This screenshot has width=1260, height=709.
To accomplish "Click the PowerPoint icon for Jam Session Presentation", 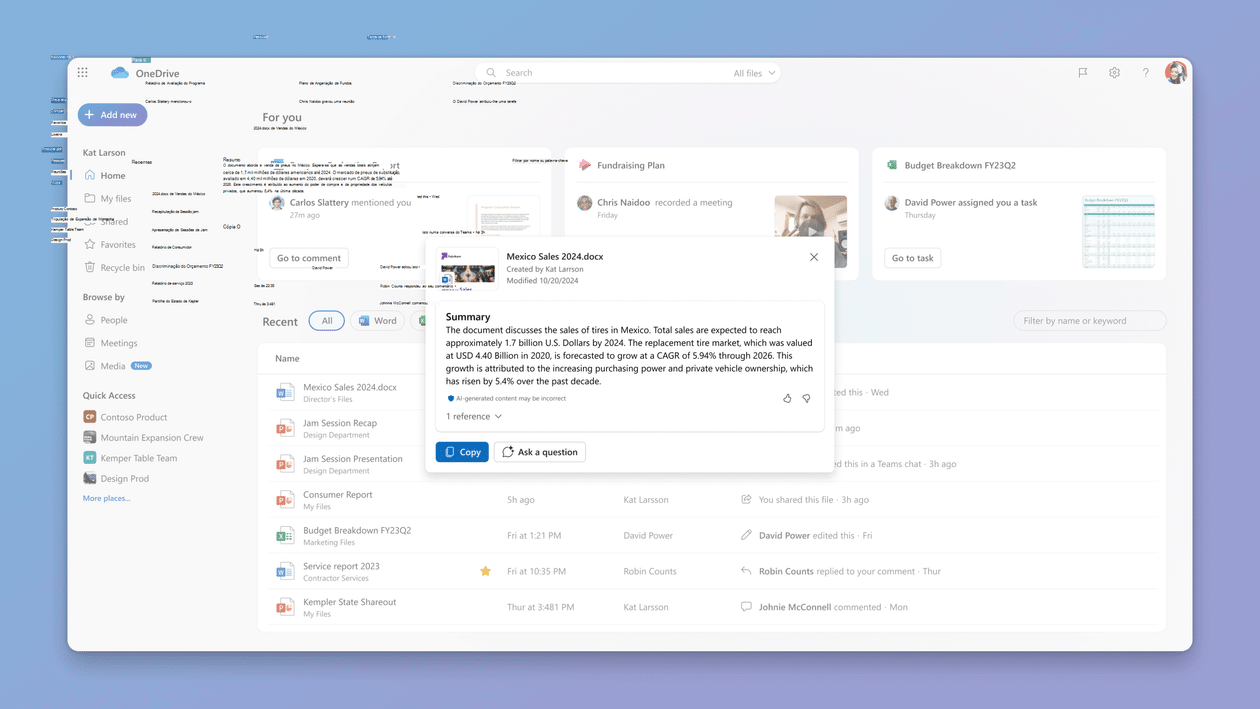I will point(285,463).
